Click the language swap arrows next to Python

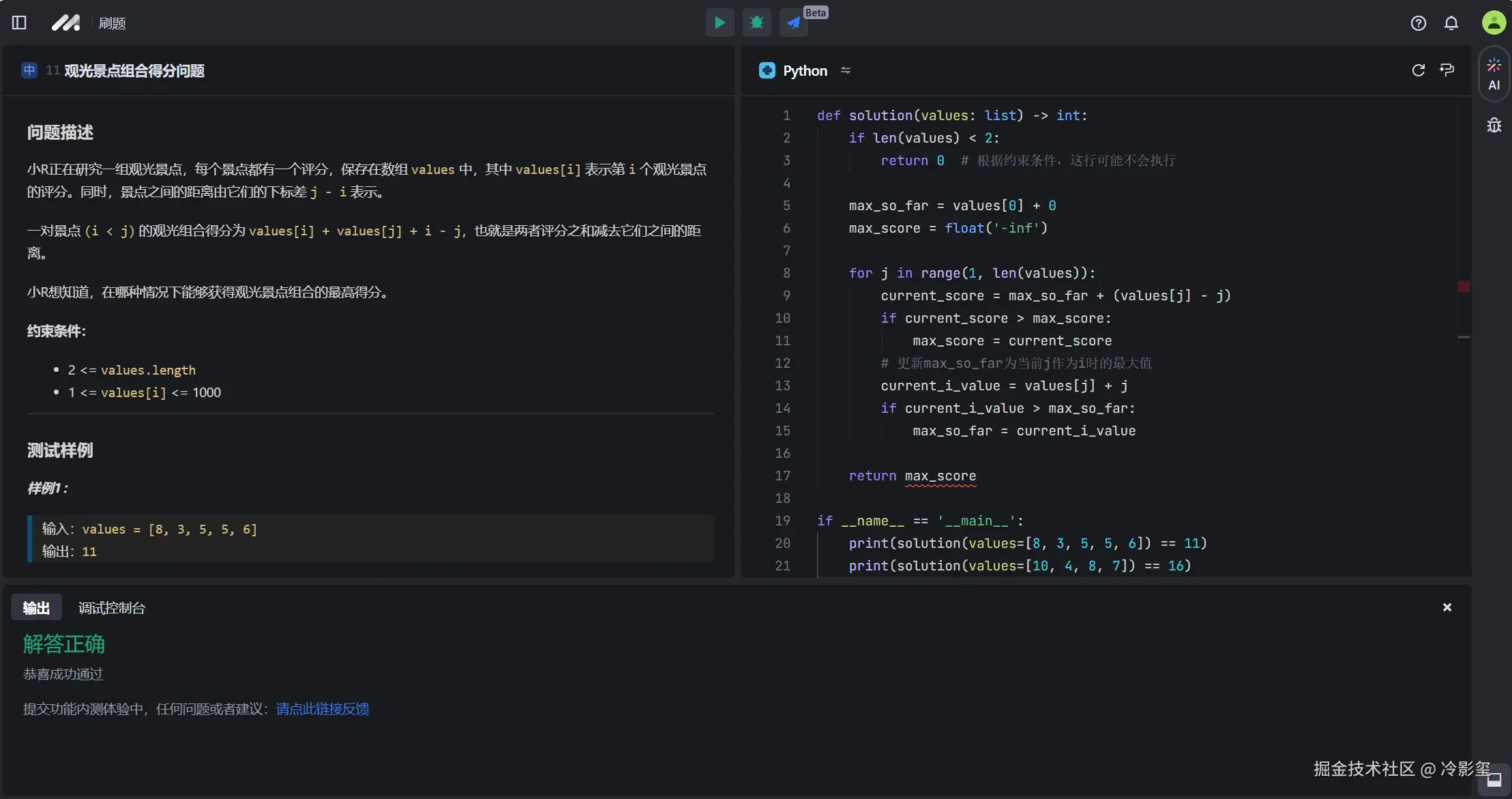coord(846,70)
